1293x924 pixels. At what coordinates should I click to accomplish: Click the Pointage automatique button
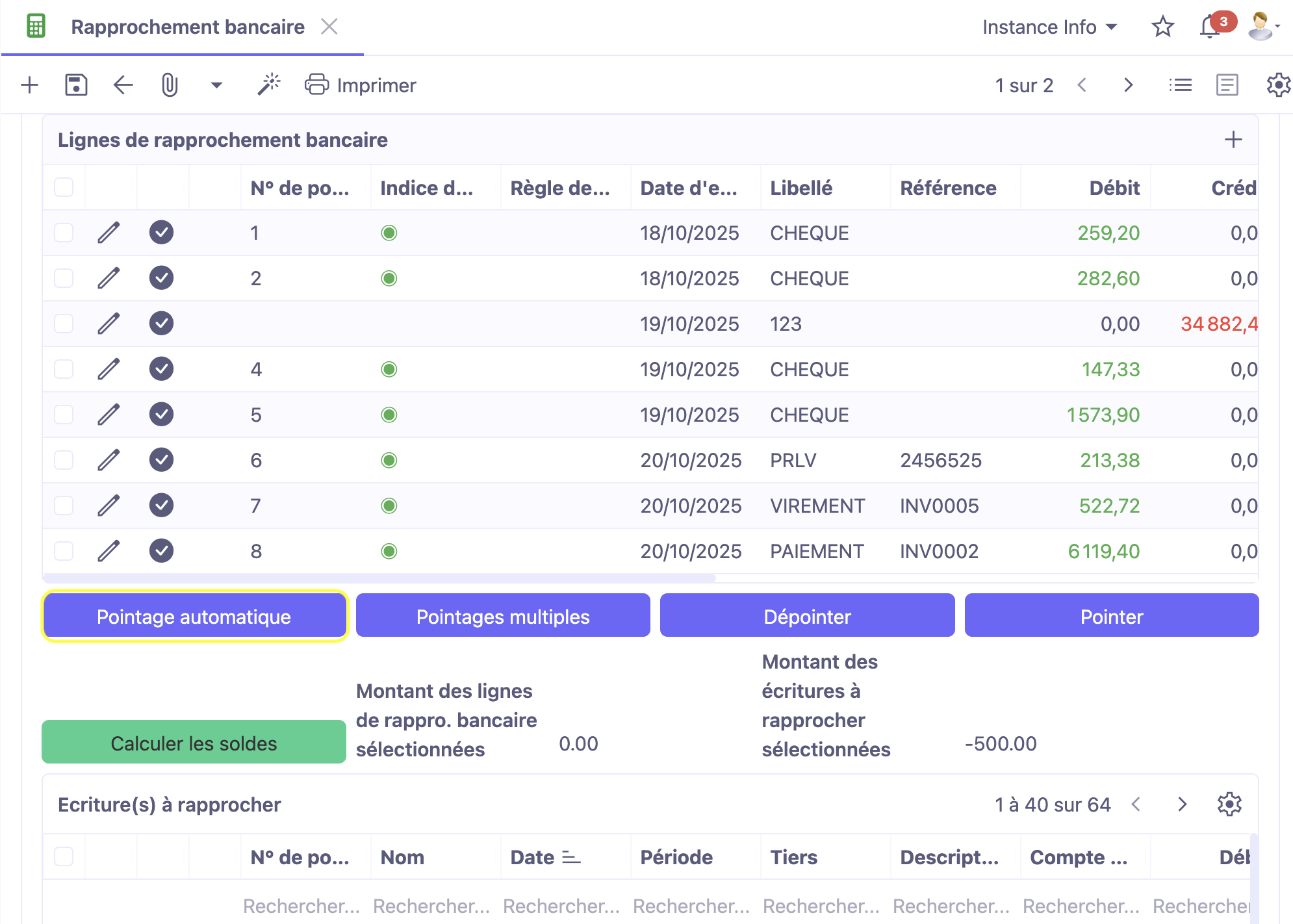tap(194, 616)
